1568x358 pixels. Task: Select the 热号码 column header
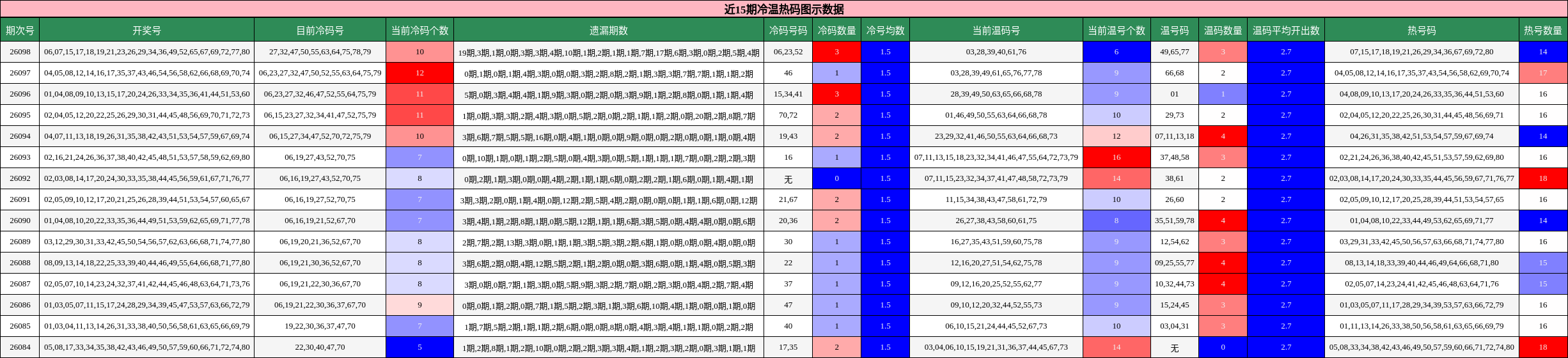[1422, 30]
